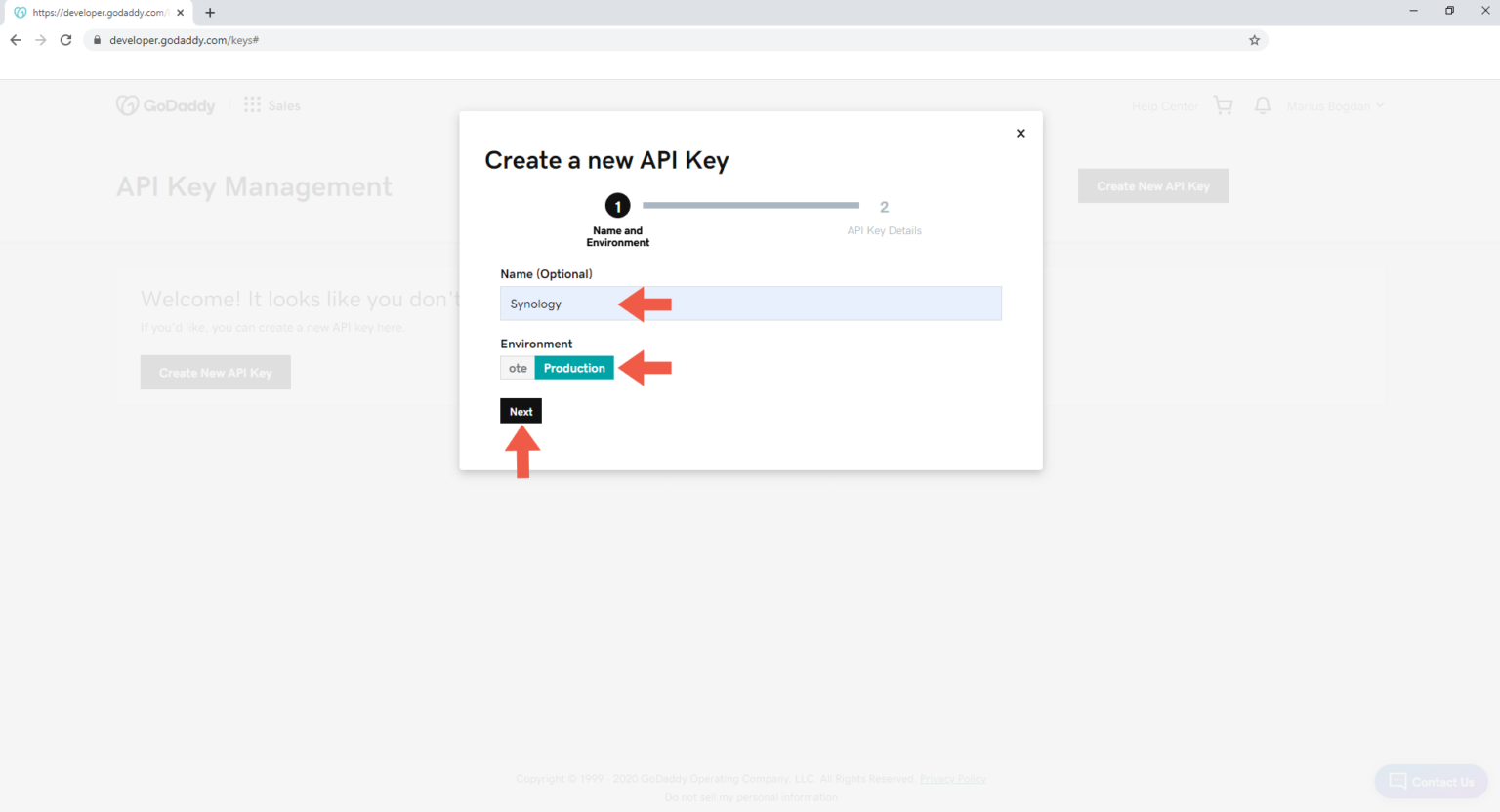Switch to the developer.godaddy.com browser tab
This screenshot has width=1500, height=812.
click(x=95, y=13)
